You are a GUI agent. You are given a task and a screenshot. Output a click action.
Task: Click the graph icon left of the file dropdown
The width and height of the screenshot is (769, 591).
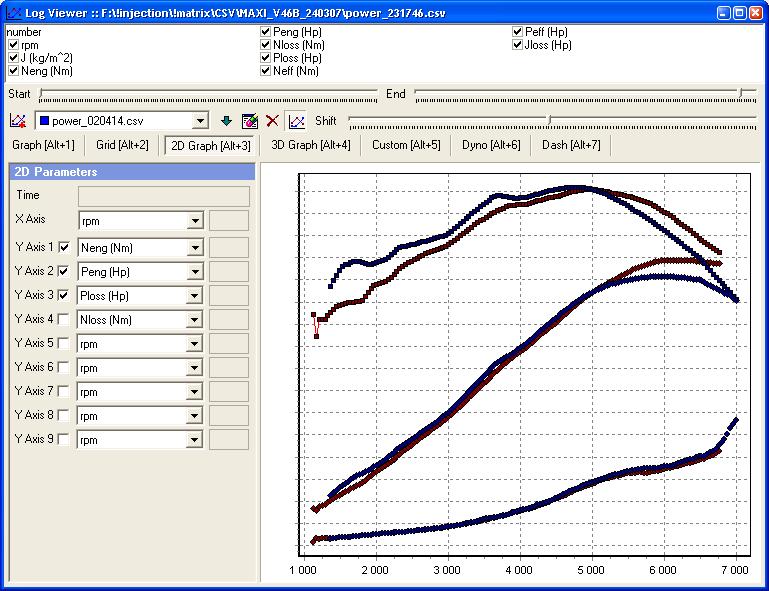pyautogui.click(x=17, y=121)
